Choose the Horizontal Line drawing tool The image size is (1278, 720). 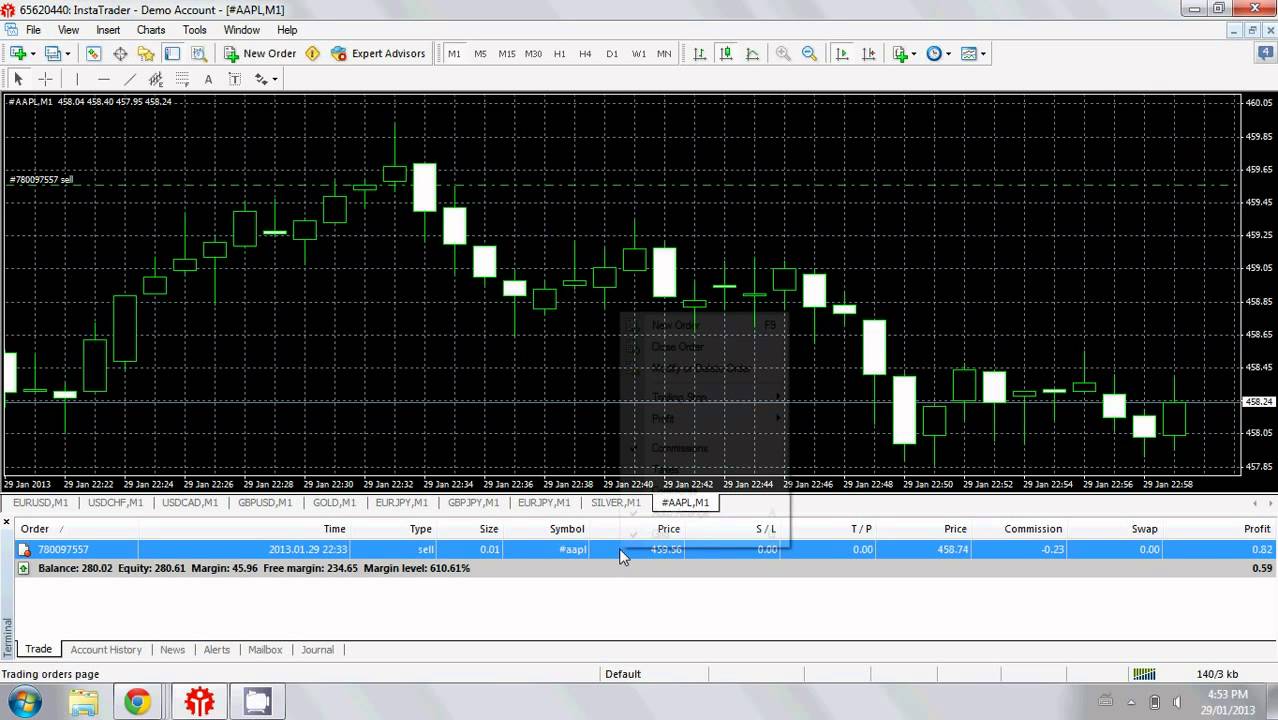point(104,79)
